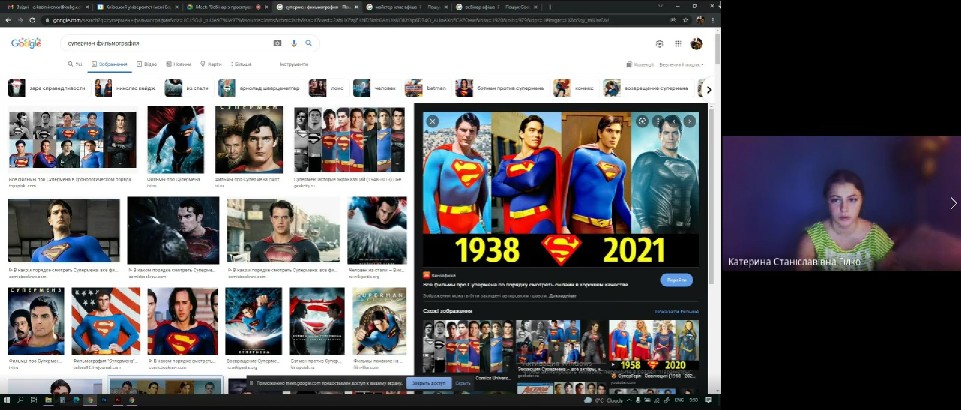Click the blue magnifier search button
Image resolution: width=961 pixels, height=410 pixels.
(309, 44)
